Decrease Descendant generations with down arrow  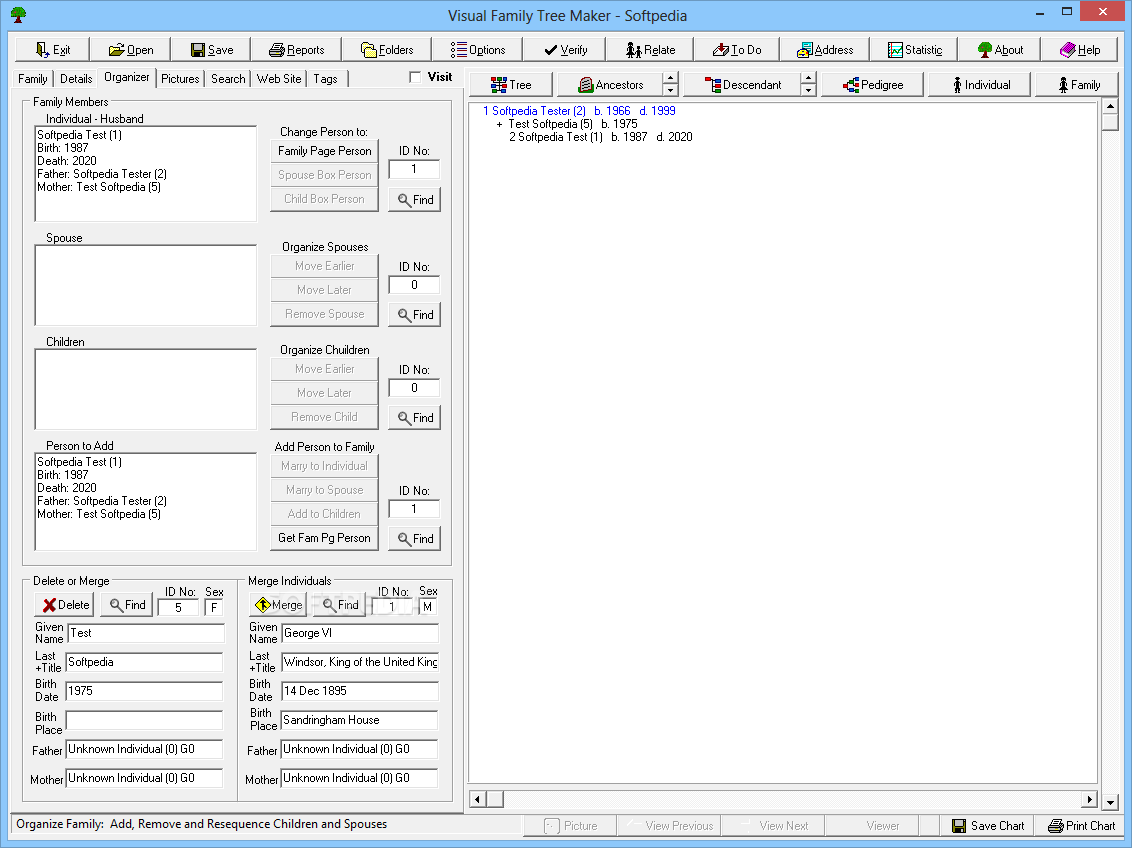tap(809, 90)
